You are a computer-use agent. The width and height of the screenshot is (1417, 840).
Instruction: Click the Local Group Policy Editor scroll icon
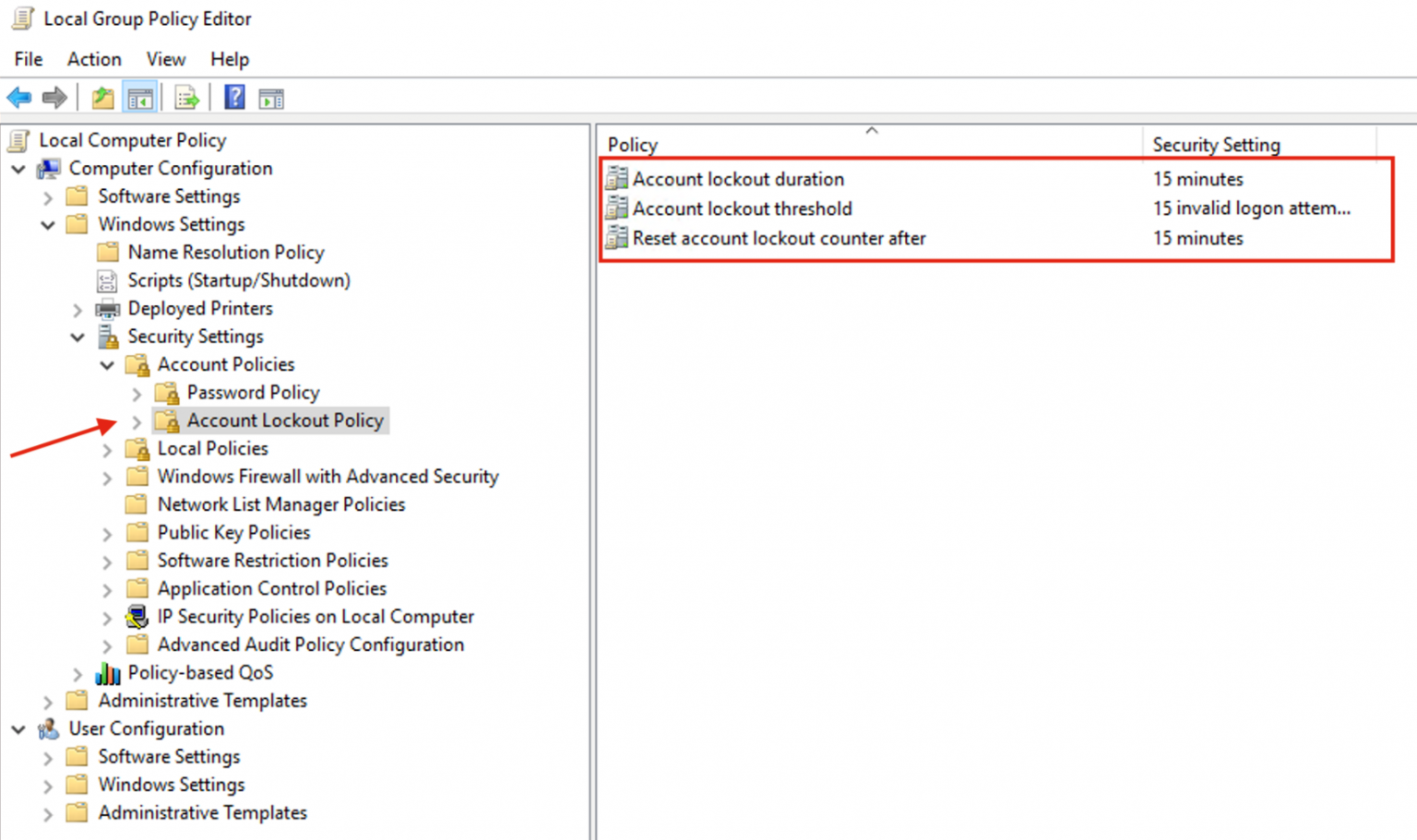coord(20,18)
